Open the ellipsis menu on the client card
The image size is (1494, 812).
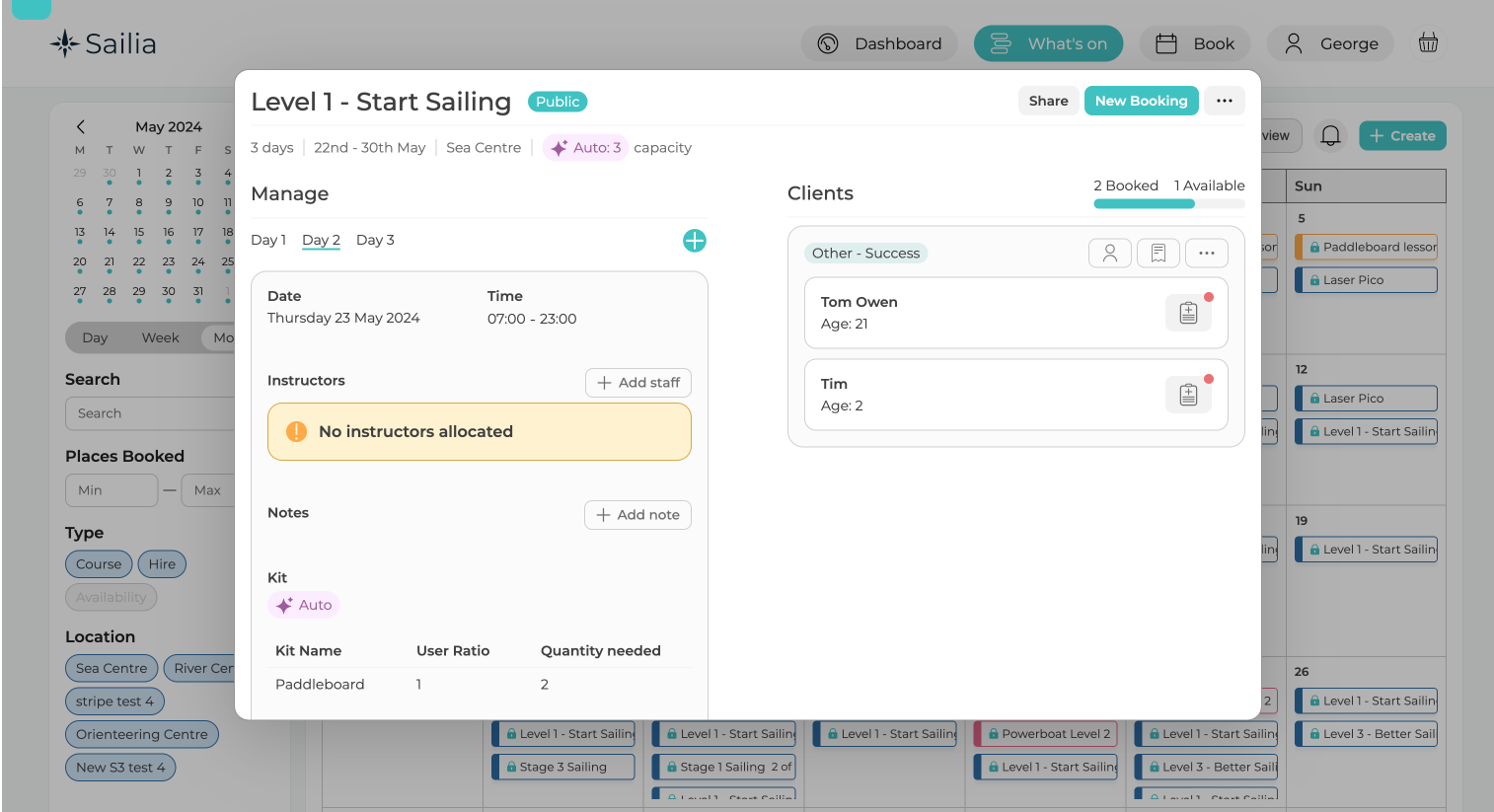point(1206,253)
